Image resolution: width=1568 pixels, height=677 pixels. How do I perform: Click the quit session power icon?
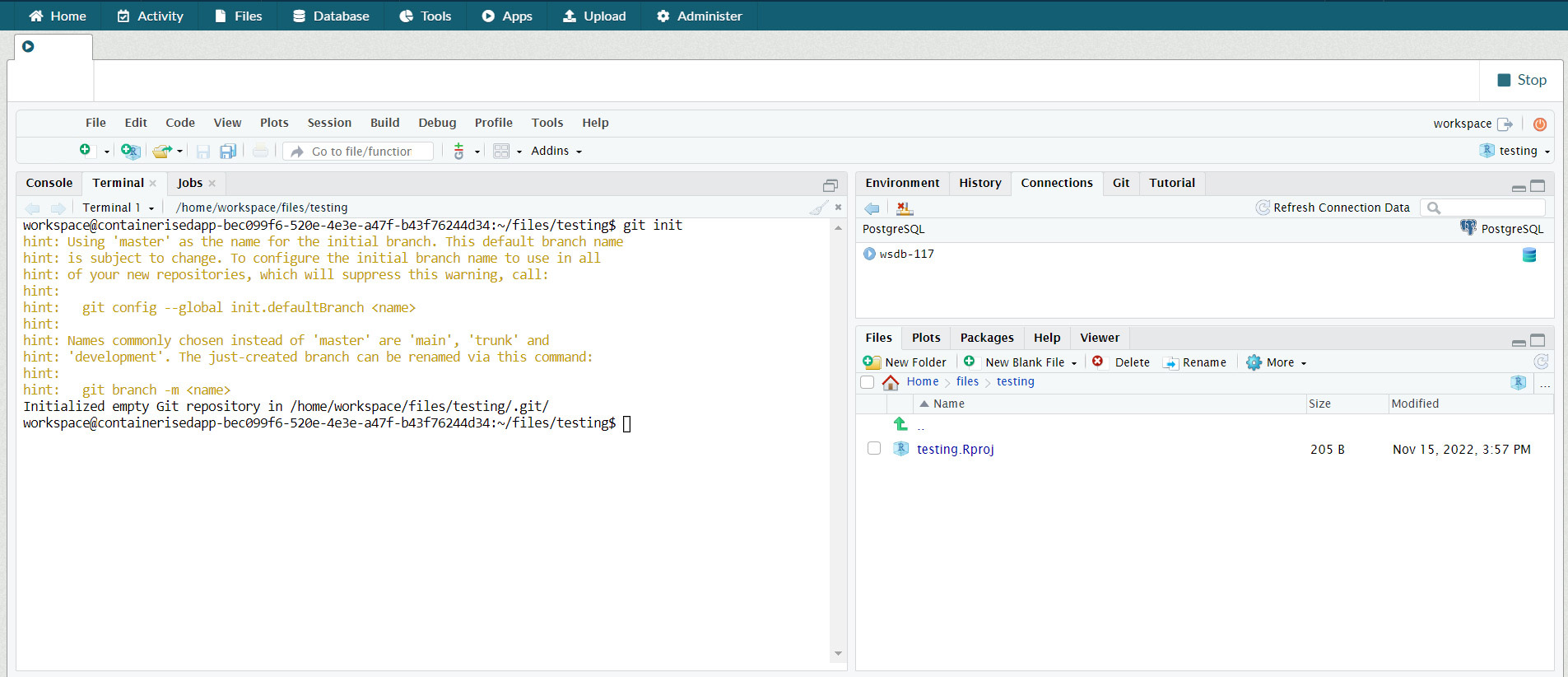pos(1540,124)
